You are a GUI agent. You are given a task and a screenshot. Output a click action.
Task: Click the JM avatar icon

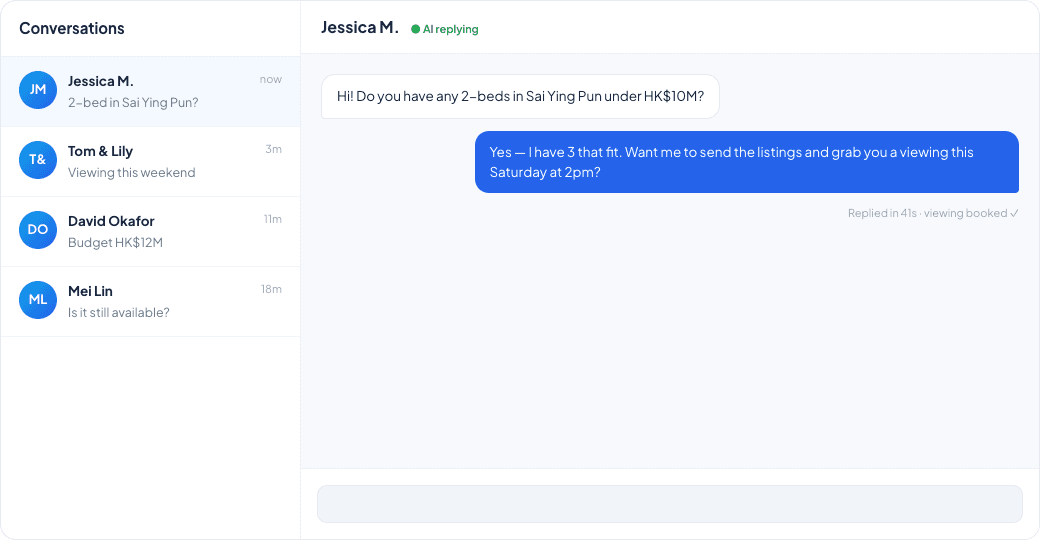pyautogui.click(x=38, y=90)
